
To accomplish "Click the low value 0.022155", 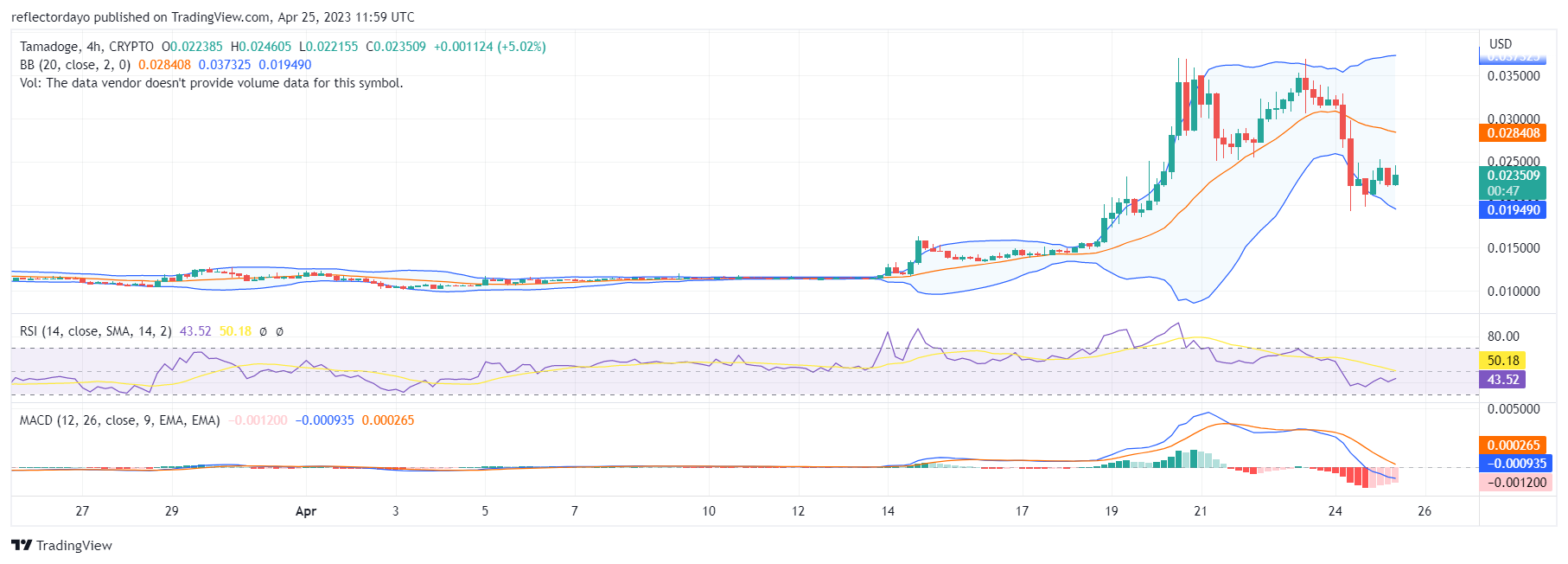I will coord(332,47).
